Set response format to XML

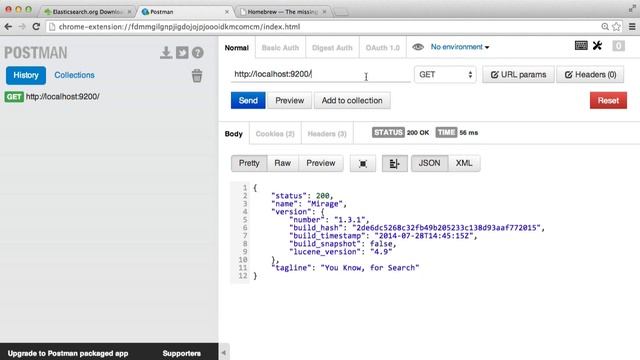point(464,163)
